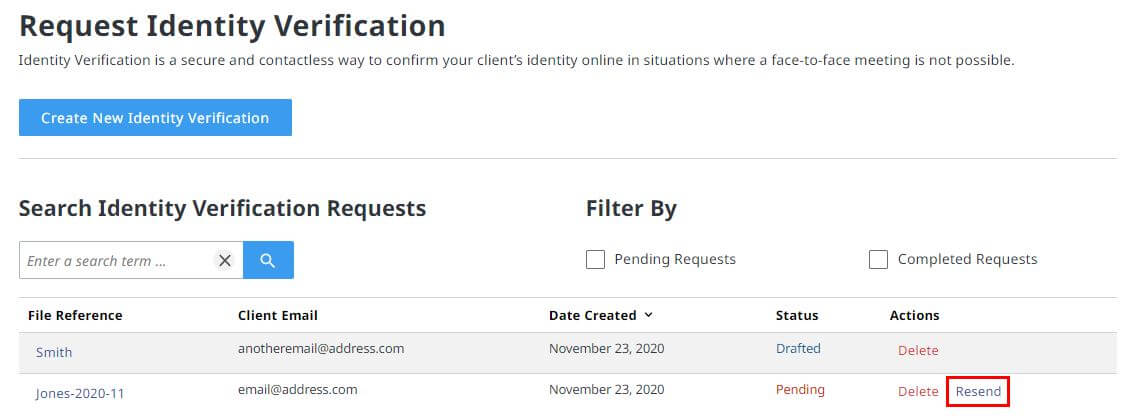Toggle the Pending Requests checkbox
Viewport: 1135px width, 416px height.
coord(595,260)
